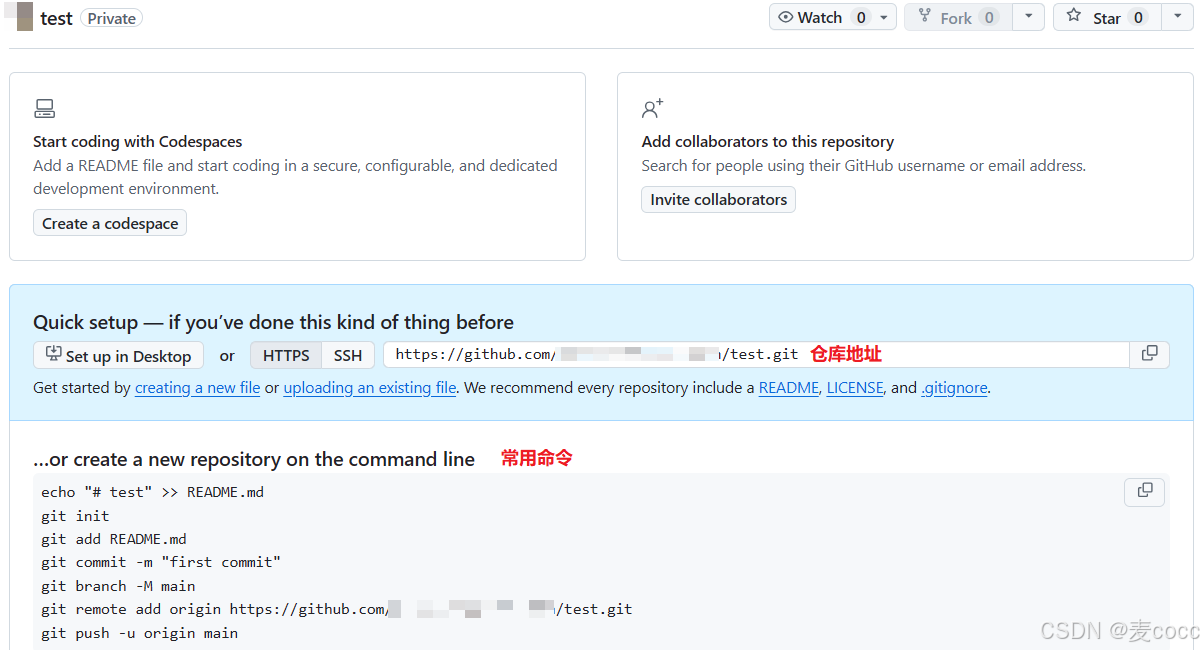Click Invite collaborators button
Viewport: 1204px width, 650px height.
point(718,199)
